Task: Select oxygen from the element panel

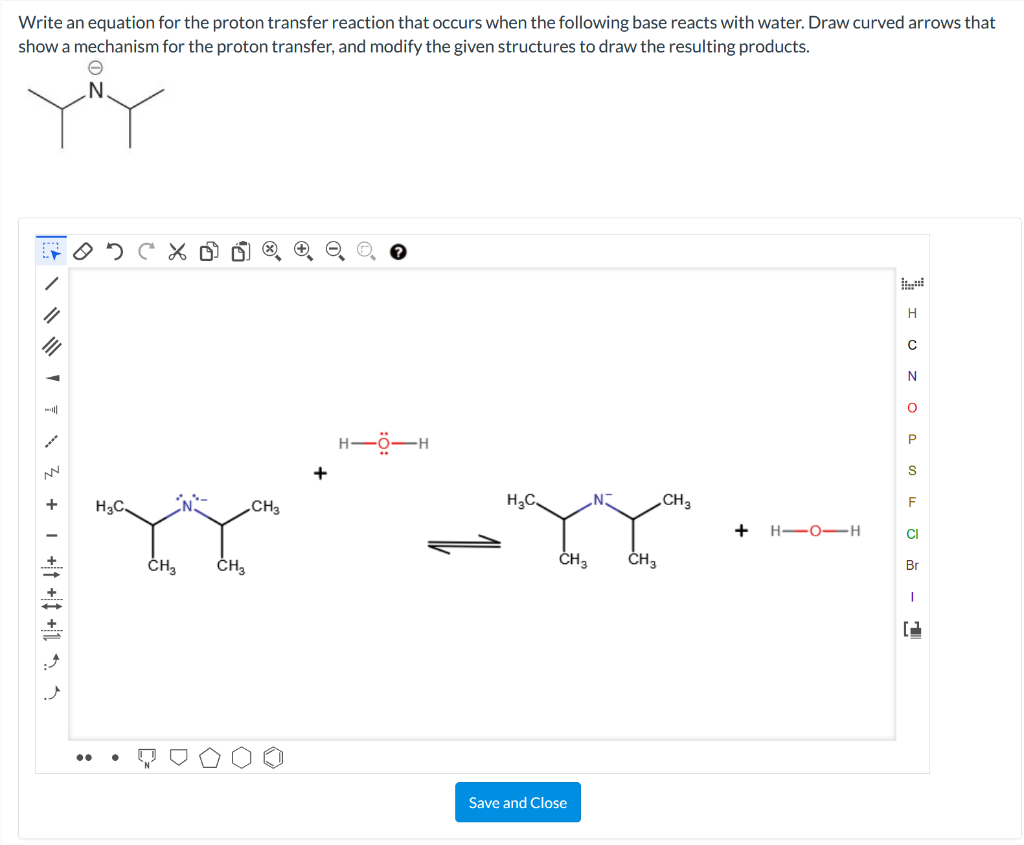Action: point(911,406)
